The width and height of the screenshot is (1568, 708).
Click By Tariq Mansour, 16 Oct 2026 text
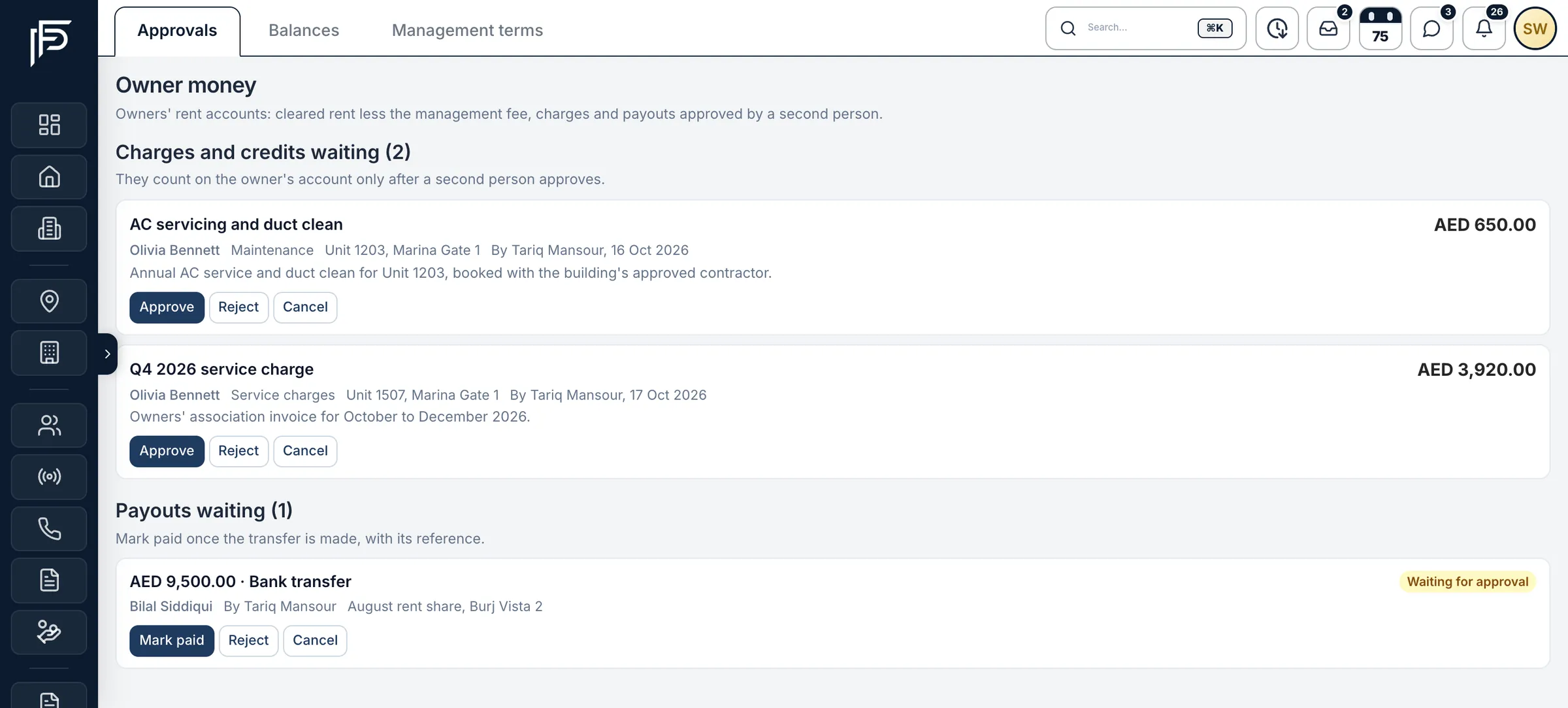(x=589, y=250)
